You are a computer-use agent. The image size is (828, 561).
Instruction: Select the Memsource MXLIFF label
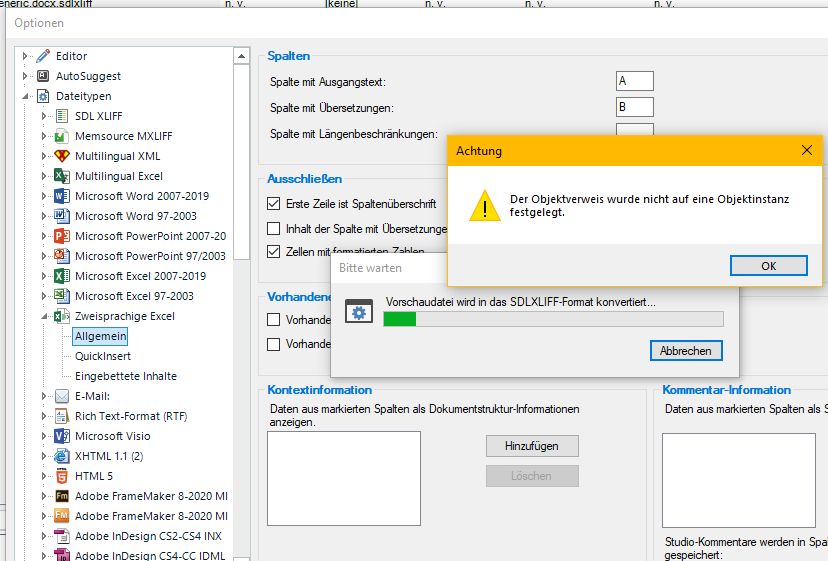[x=124, y=136]
